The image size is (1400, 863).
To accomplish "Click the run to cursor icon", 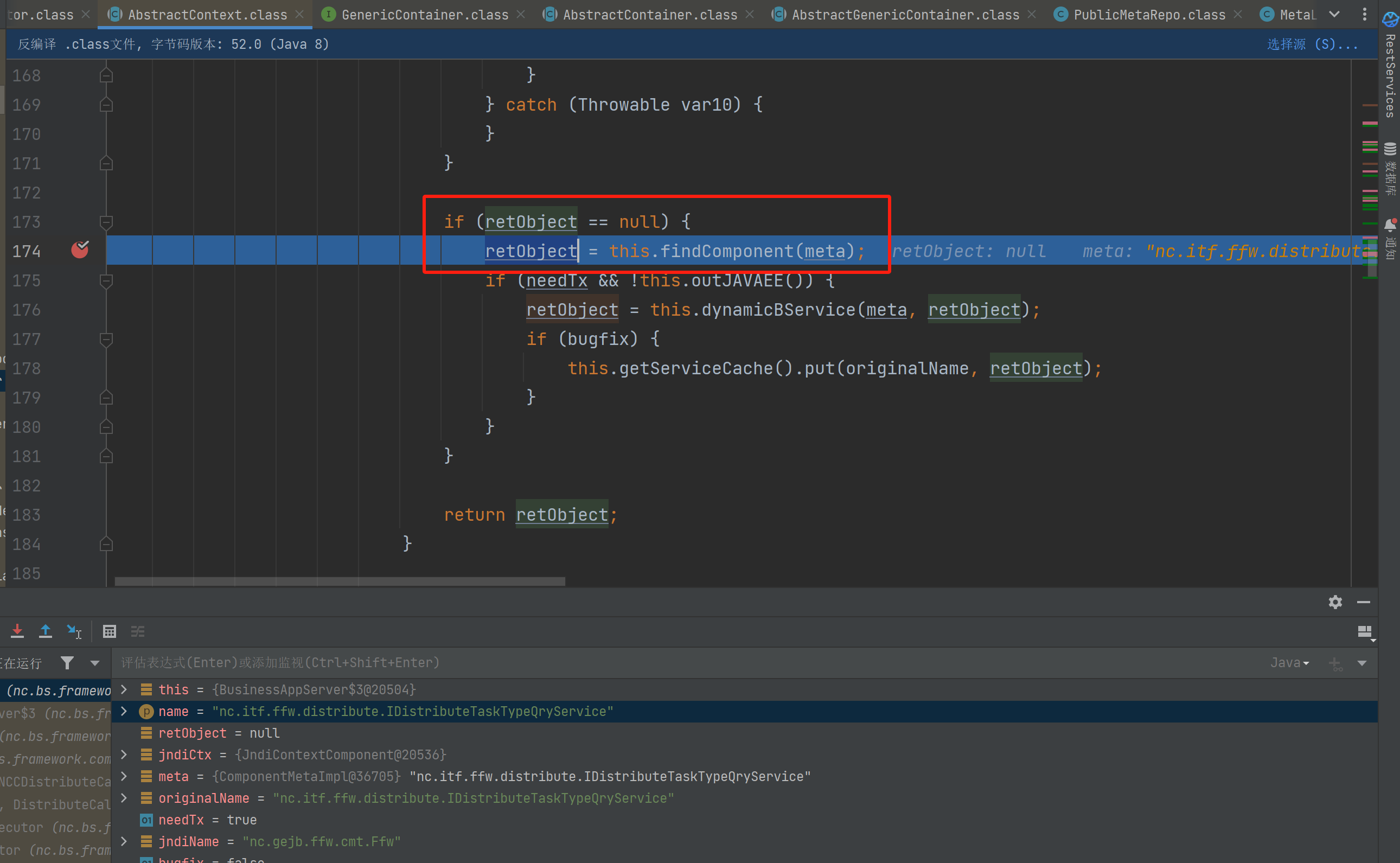I will point(74,631).
